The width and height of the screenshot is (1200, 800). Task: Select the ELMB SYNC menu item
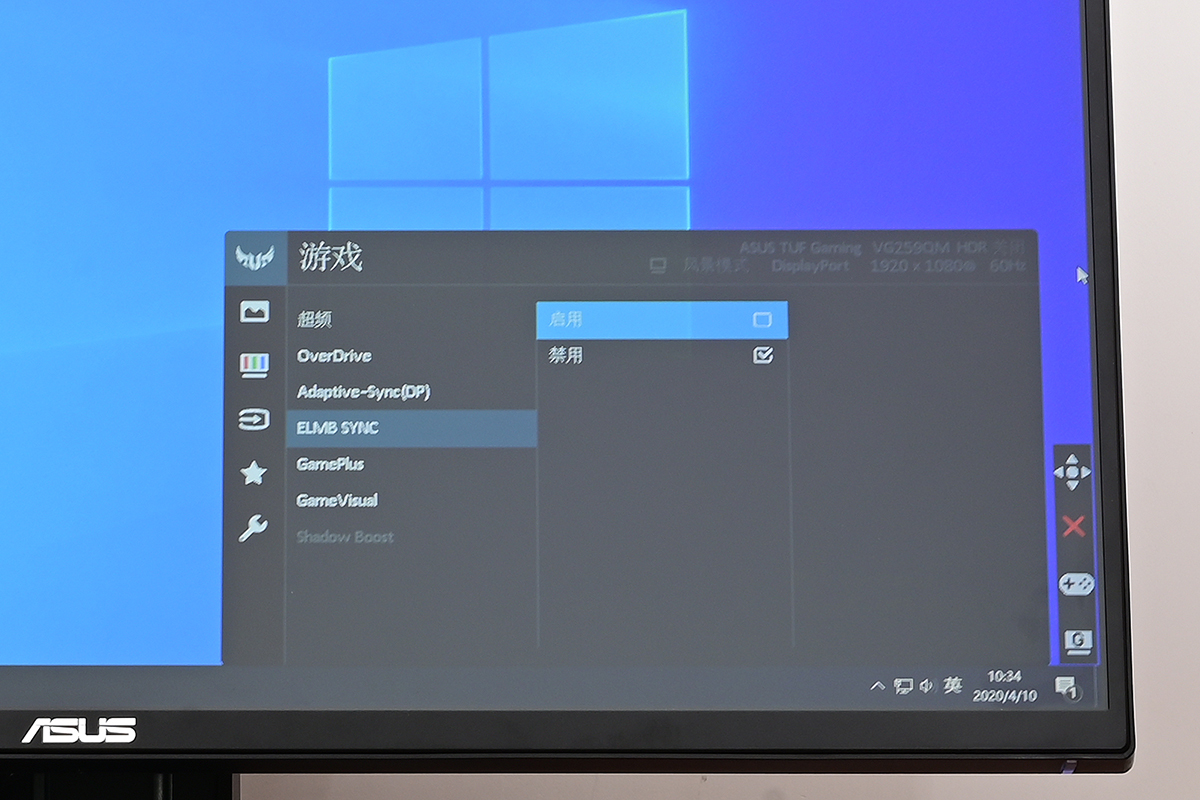pyautogui.click(x=411, y=428)
